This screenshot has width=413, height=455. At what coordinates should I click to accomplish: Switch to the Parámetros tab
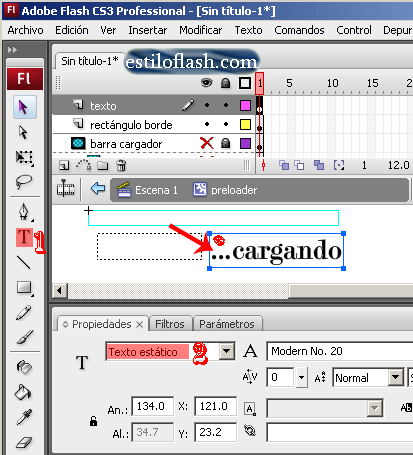click(x=227, y=324)
